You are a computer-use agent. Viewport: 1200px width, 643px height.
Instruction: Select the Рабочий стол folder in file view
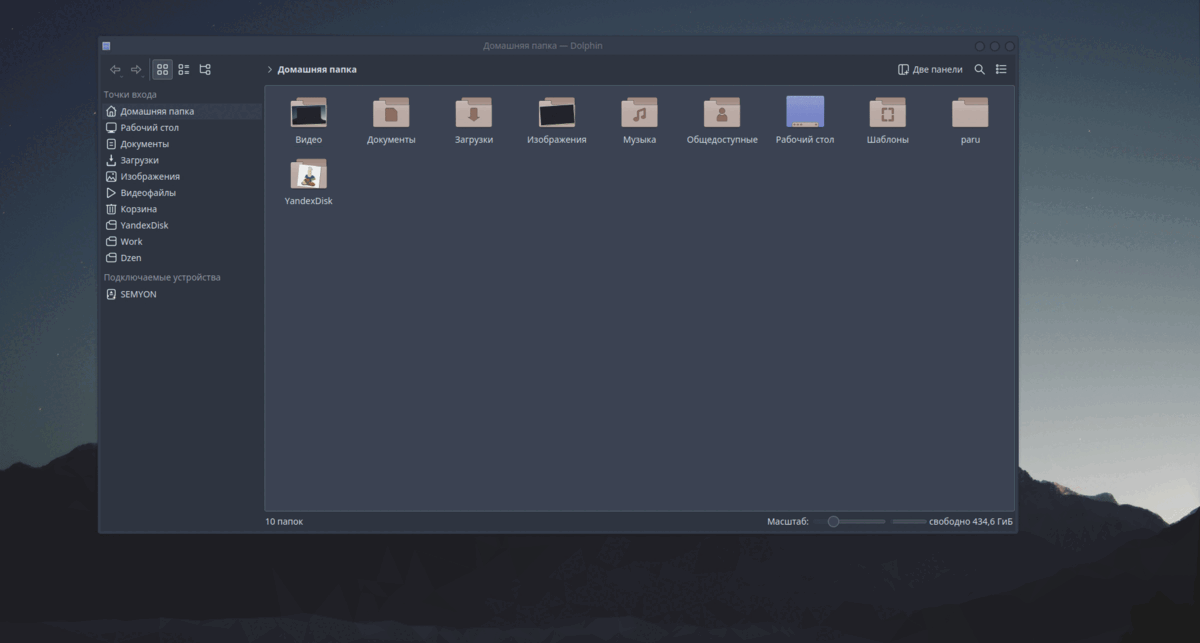pyautogui.click(x=805, y=113)
